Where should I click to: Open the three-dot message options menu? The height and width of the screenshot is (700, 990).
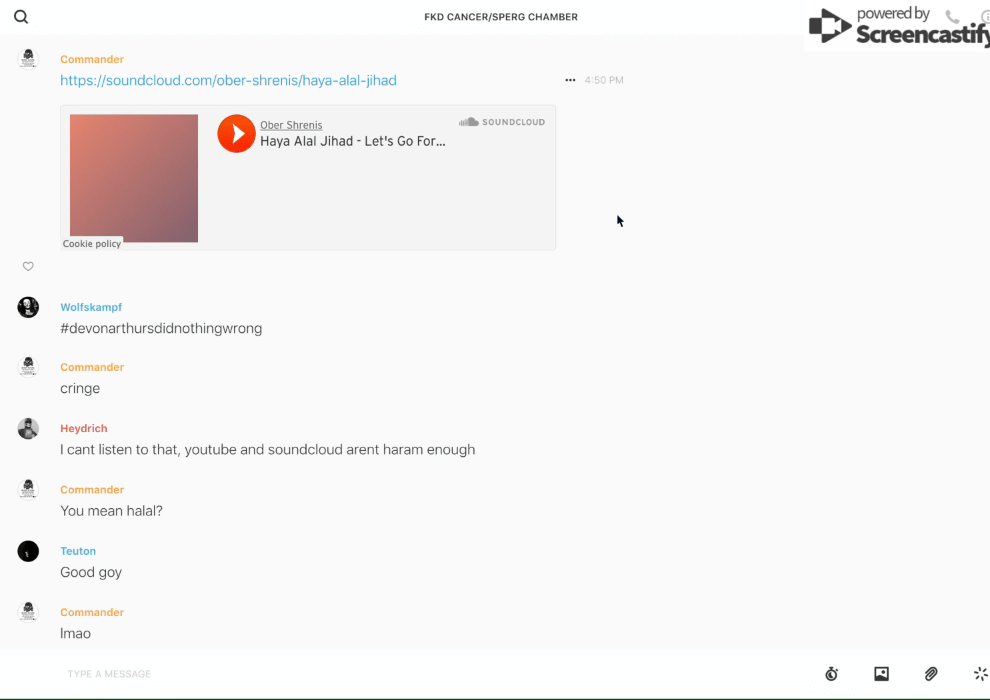click(x=570, y=80)
